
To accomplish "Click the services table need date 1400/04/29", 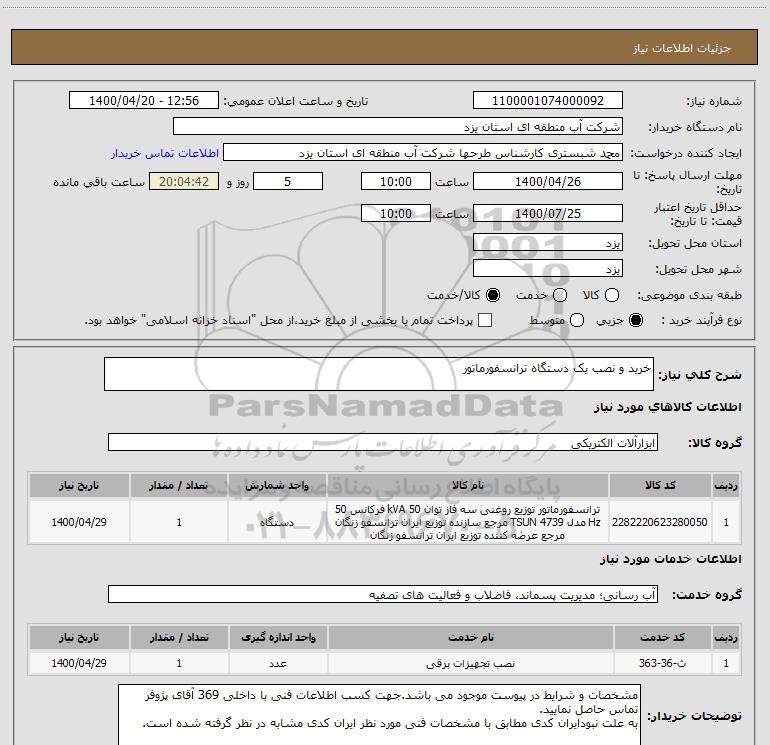I will 79,663.
